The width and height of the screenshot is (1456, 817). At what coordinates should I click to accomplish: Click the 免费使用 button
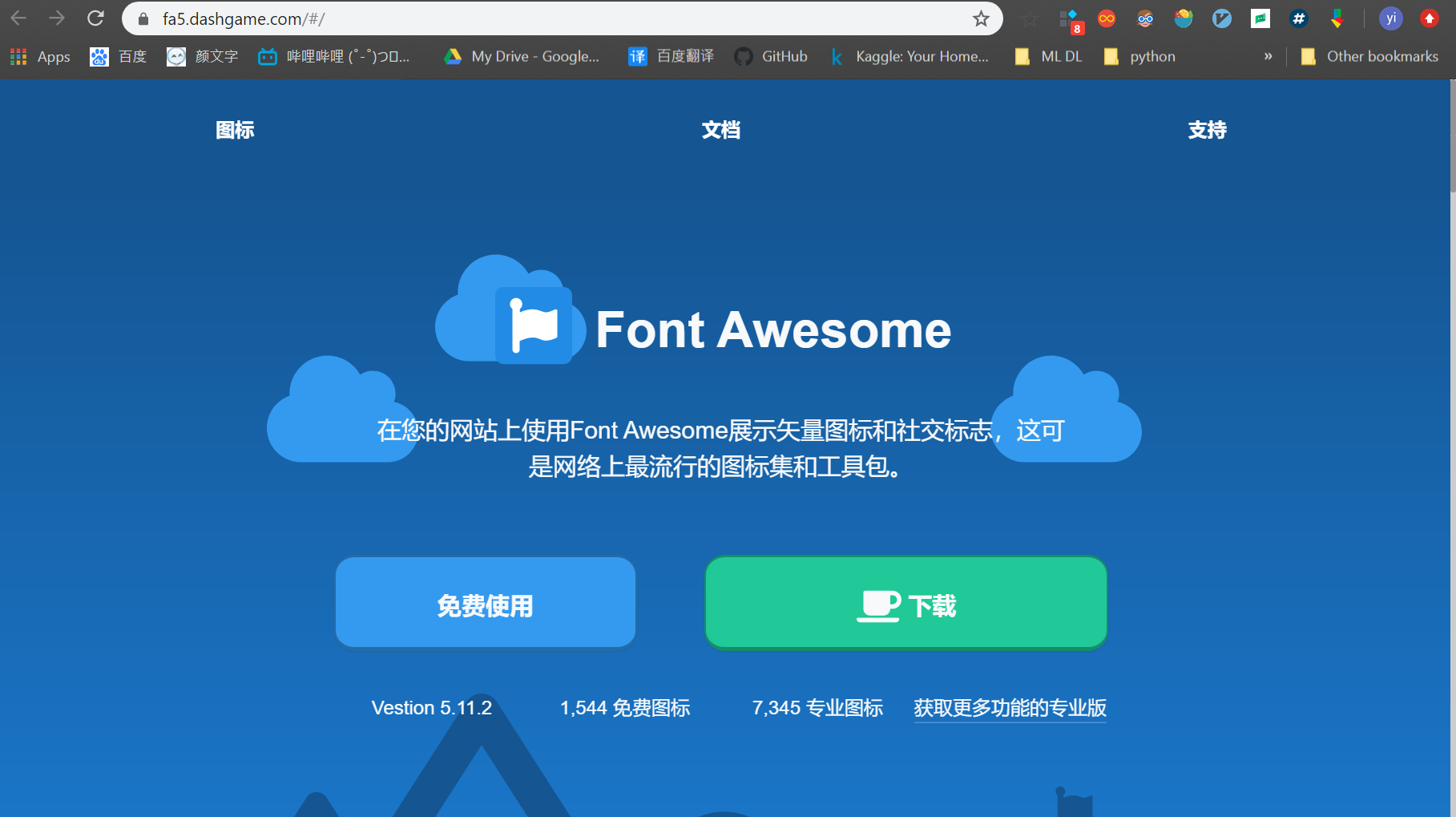(x=486, y=602)
